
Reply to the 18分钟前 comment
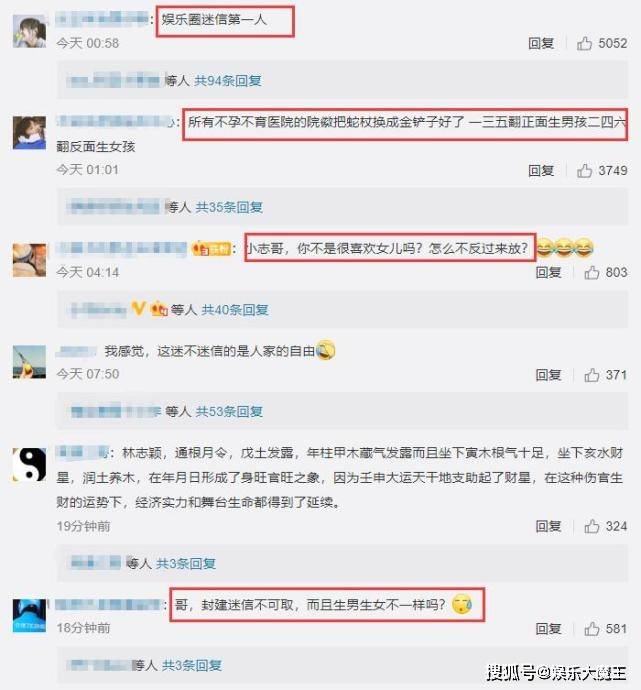548,628
